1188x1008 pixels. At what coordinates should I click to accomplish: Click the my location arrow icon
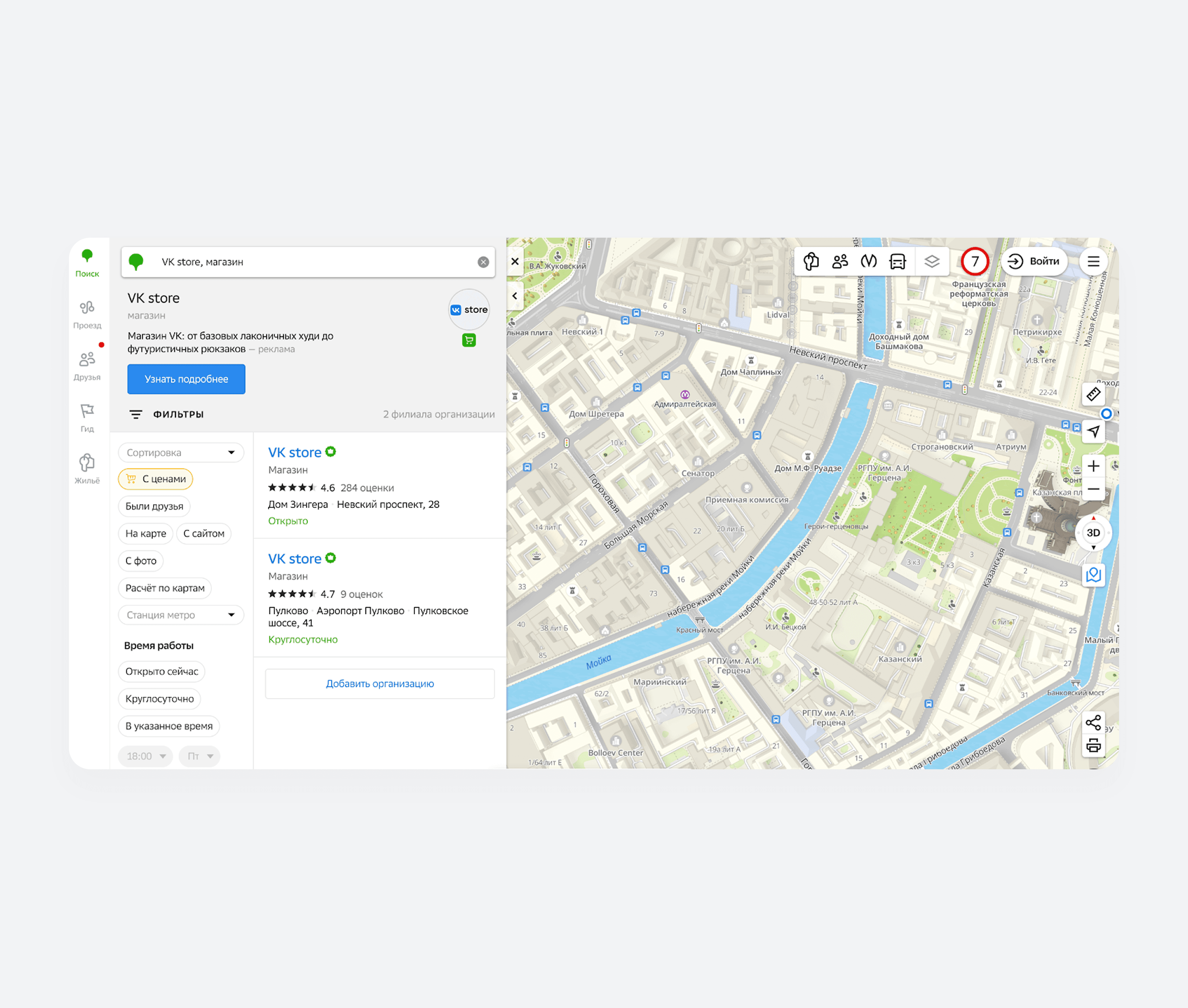[x=1093, y=431]
